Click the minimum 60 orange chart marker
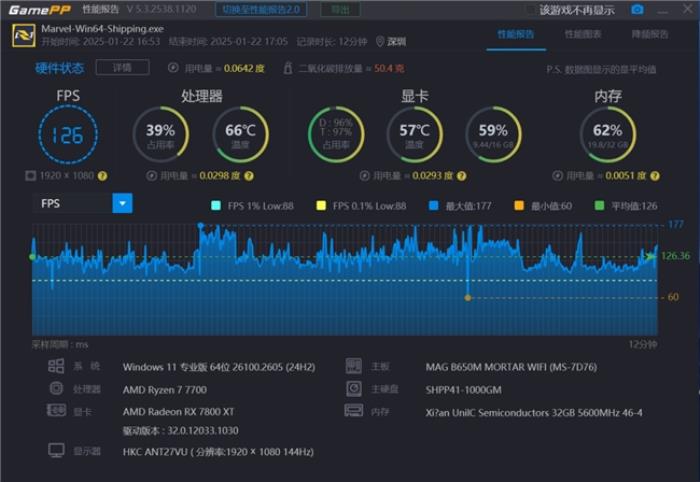The width and height of the screenshot is (700, 482). 468,298
